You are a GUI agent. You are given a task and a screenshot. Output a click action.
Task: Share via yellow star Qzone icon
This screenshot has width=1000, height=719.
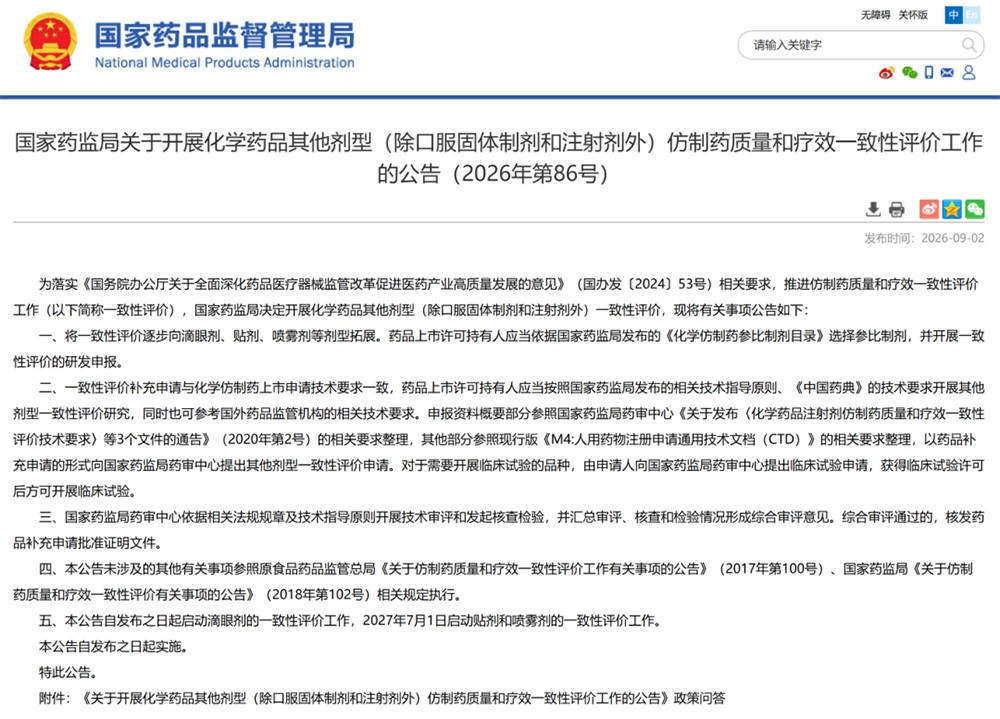(952, 209)
